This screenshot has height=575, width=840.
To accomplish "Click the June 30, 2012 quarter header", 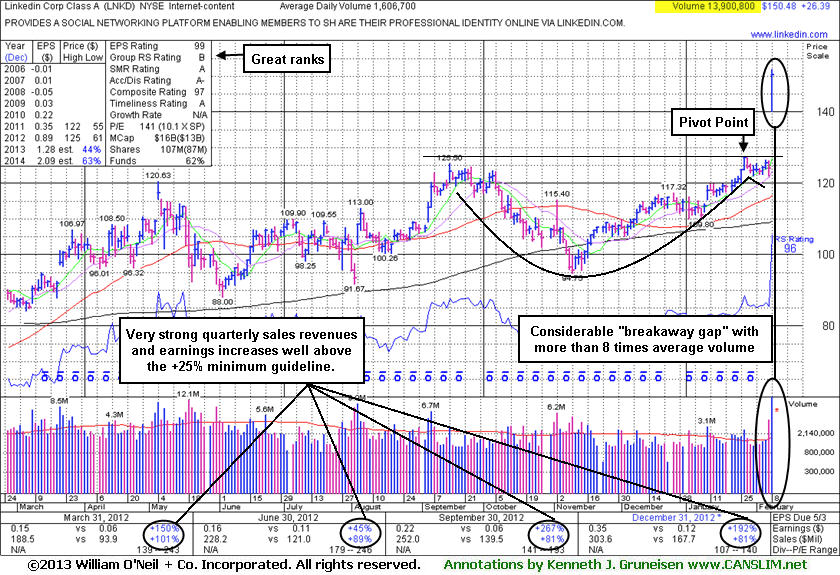I will click(x=288, y=518).
